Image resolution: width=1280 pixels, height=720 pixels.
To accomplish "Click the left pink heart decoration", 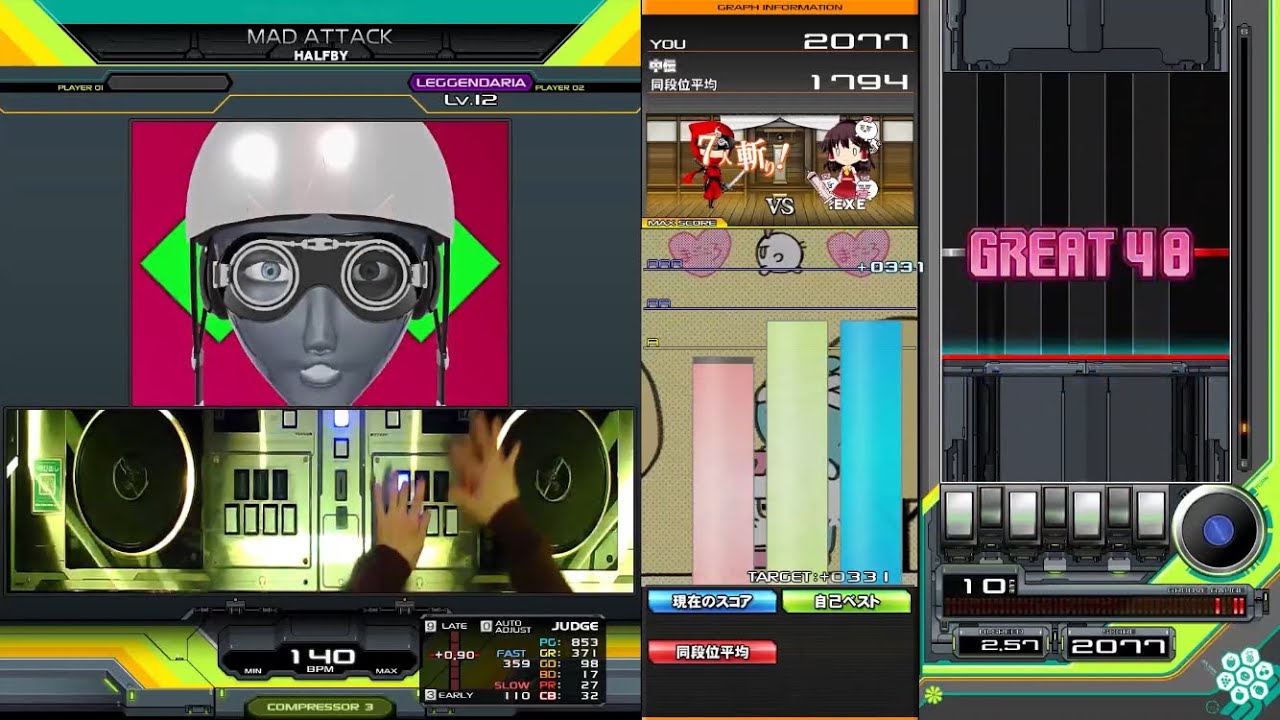I will pos(699,252).
